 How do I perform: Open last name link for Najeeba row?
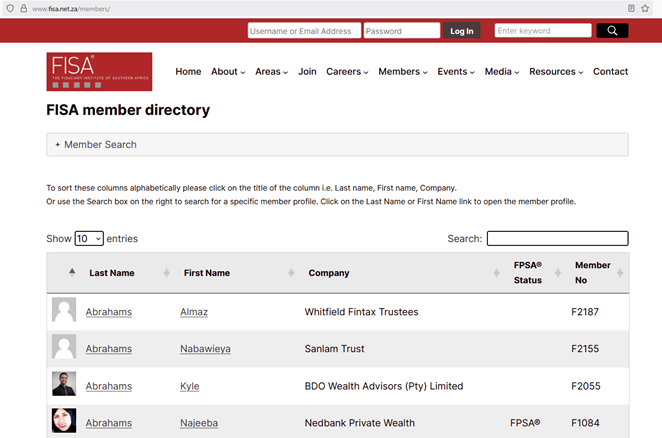pos(109,423)
